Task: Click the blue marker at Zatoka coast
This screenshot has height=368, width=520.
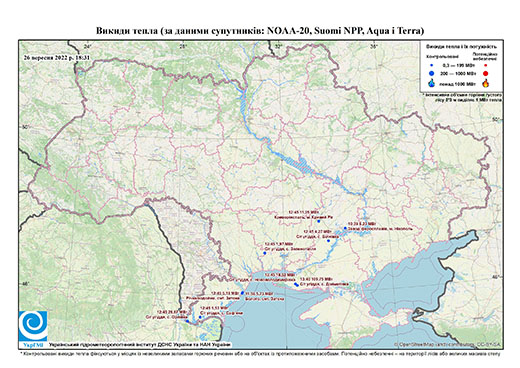Action: (x=242, y=293)
